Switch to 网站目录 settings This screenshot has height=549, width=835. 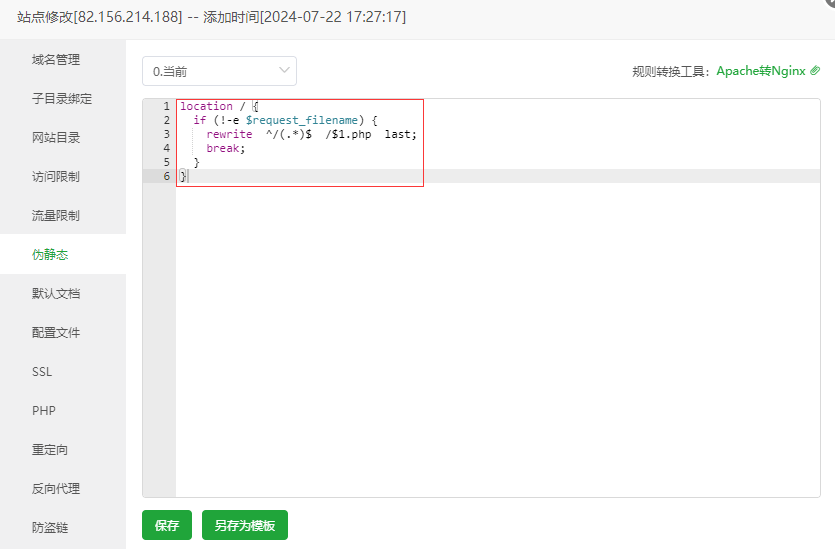tap(56, 137)
